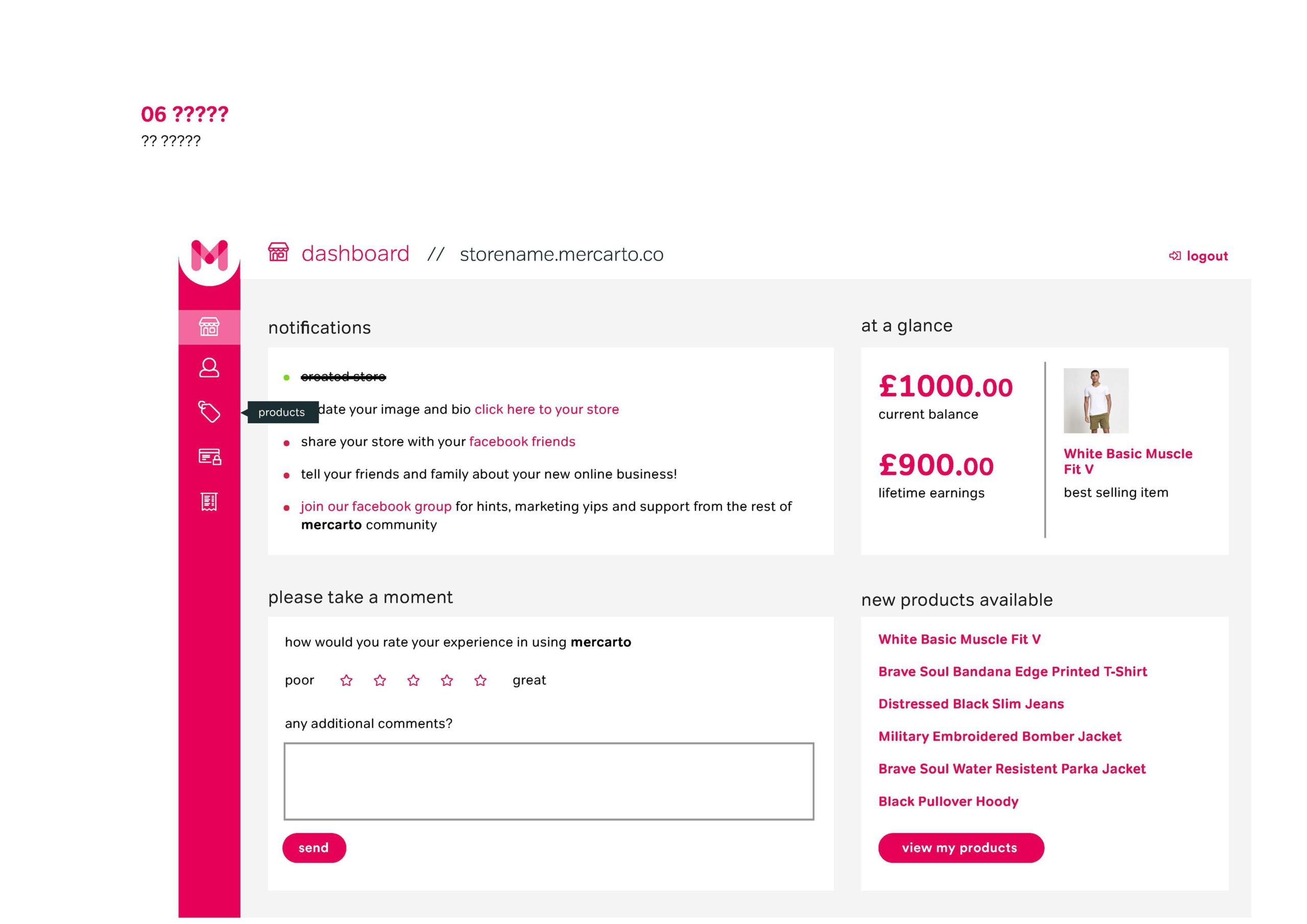Select the third rating star
This screenshot has height=924, width=1307.
[413, 680]
